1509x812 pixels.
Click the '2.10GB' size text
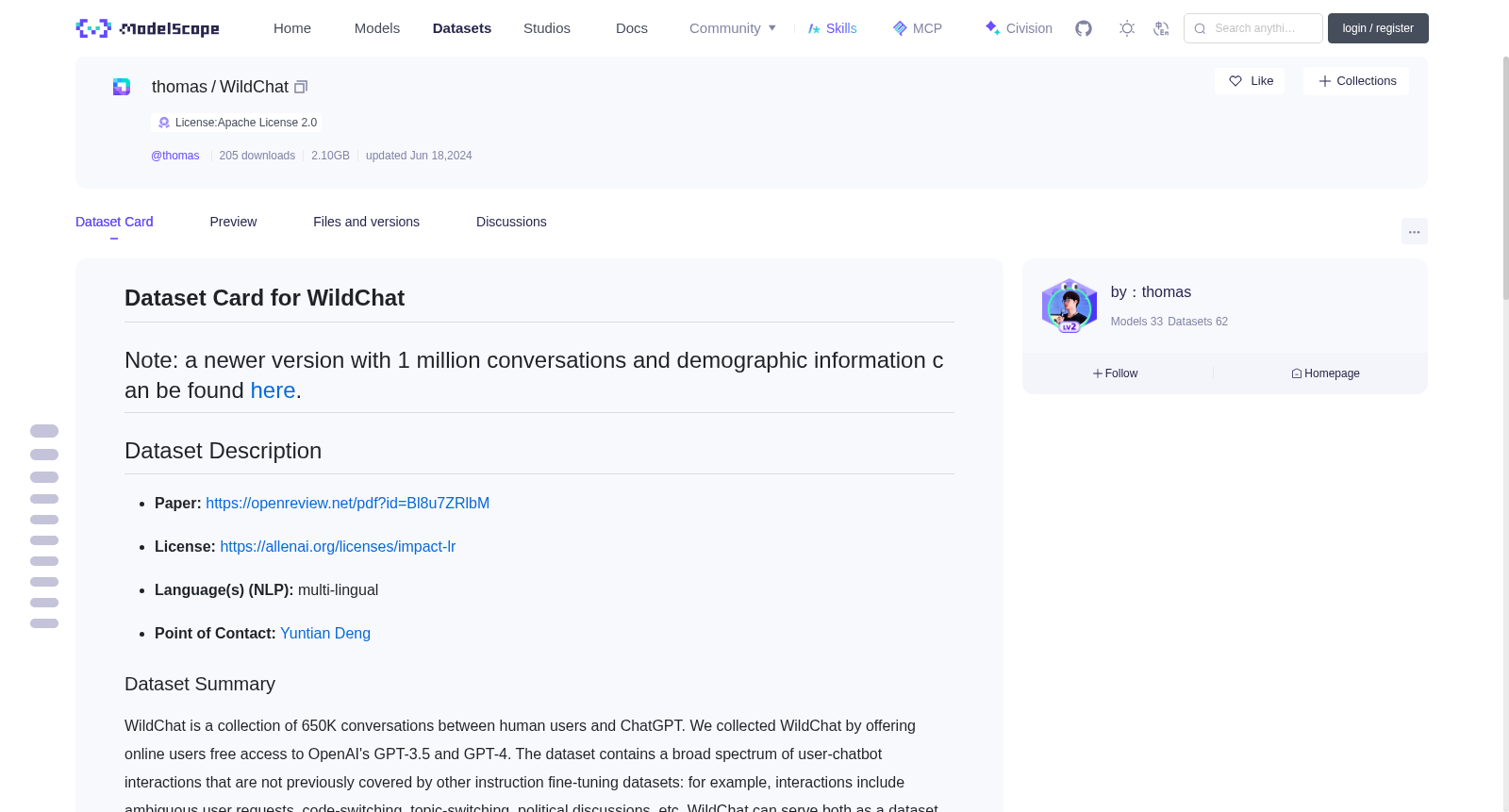point(330,156)
